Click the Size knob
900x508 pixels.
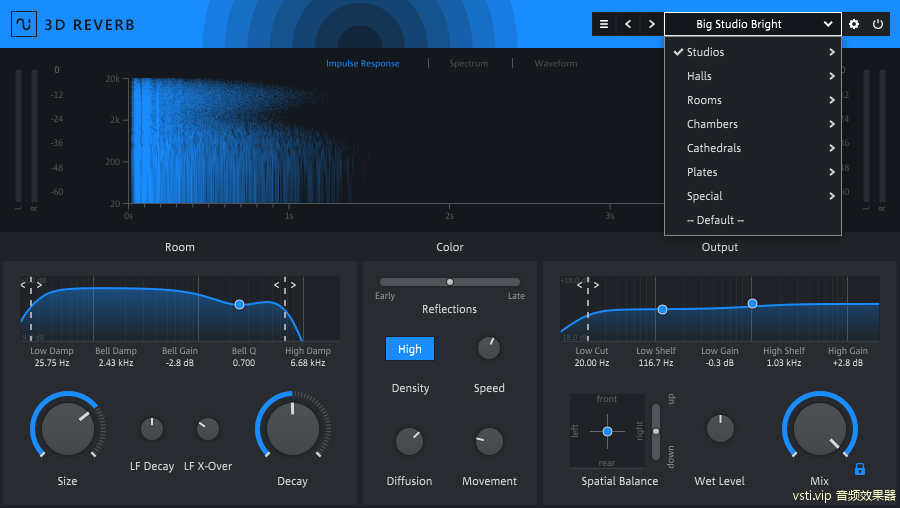click(68, 429)
